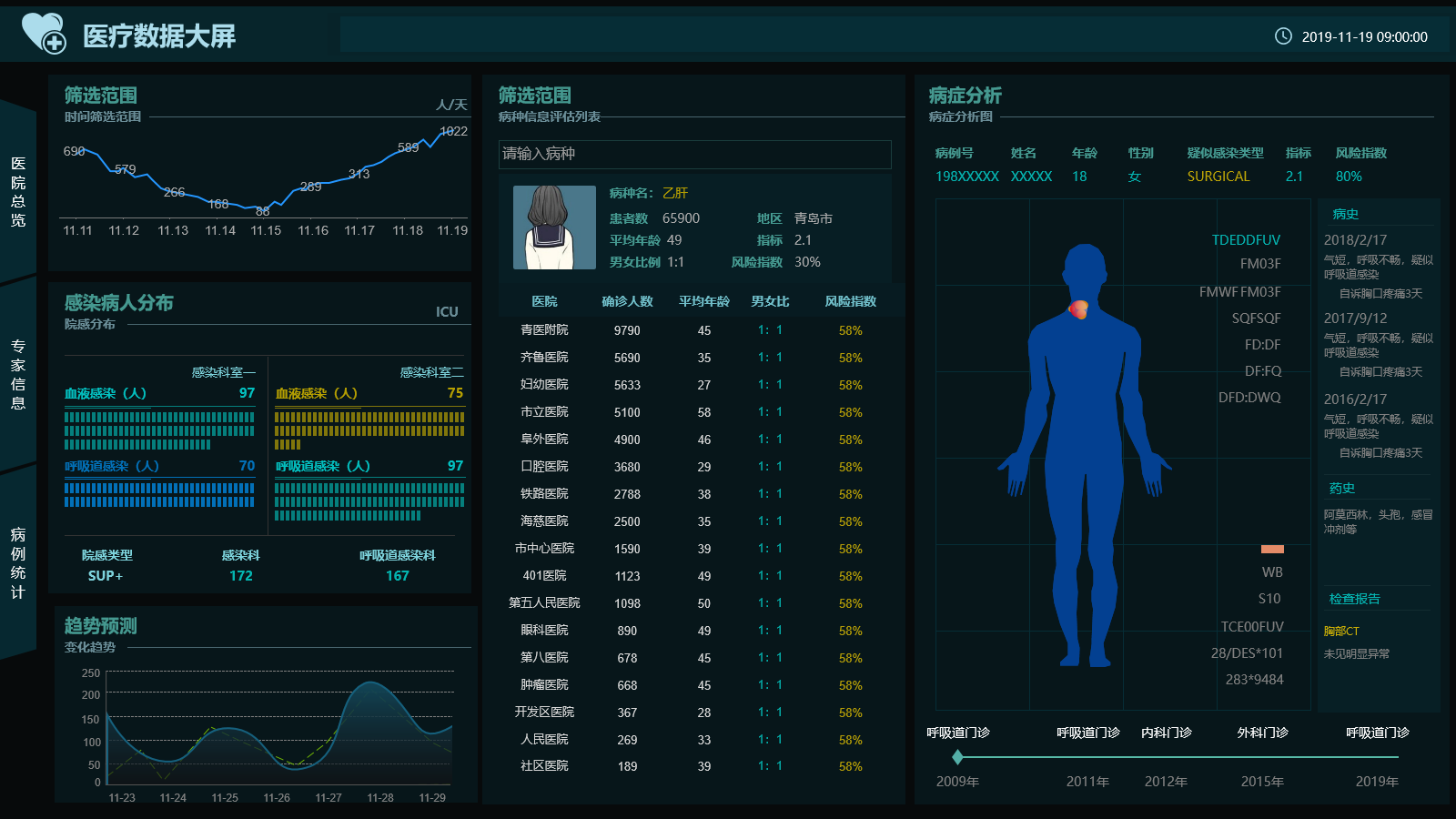Screen dimensions: 1456x819
Task: Click the patient avatar illustration
Action: (554, 227)
